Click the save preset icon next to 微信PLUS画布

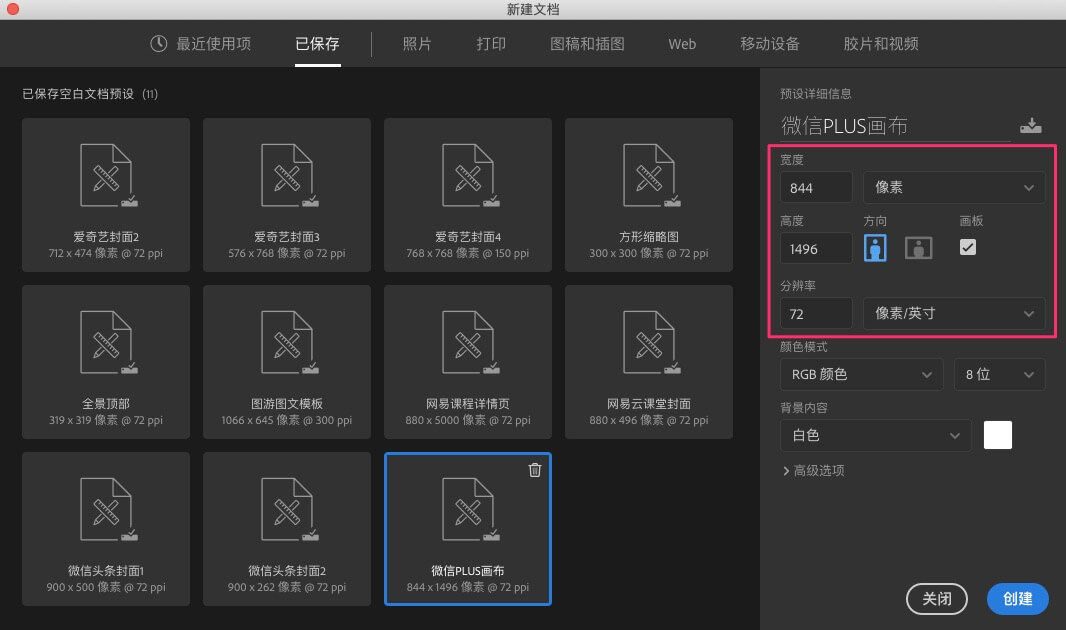pos(1031,126)
